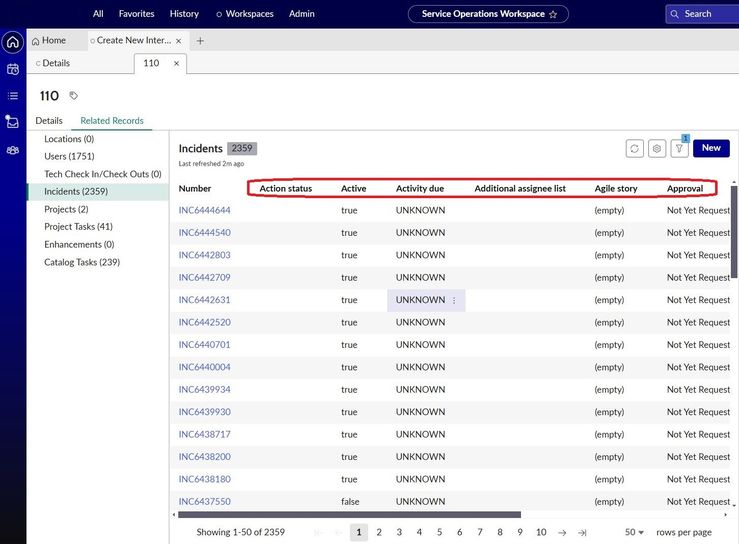Jump to last page arrow
The height and width of the screenshot is (544, 739).
(583, 533)
